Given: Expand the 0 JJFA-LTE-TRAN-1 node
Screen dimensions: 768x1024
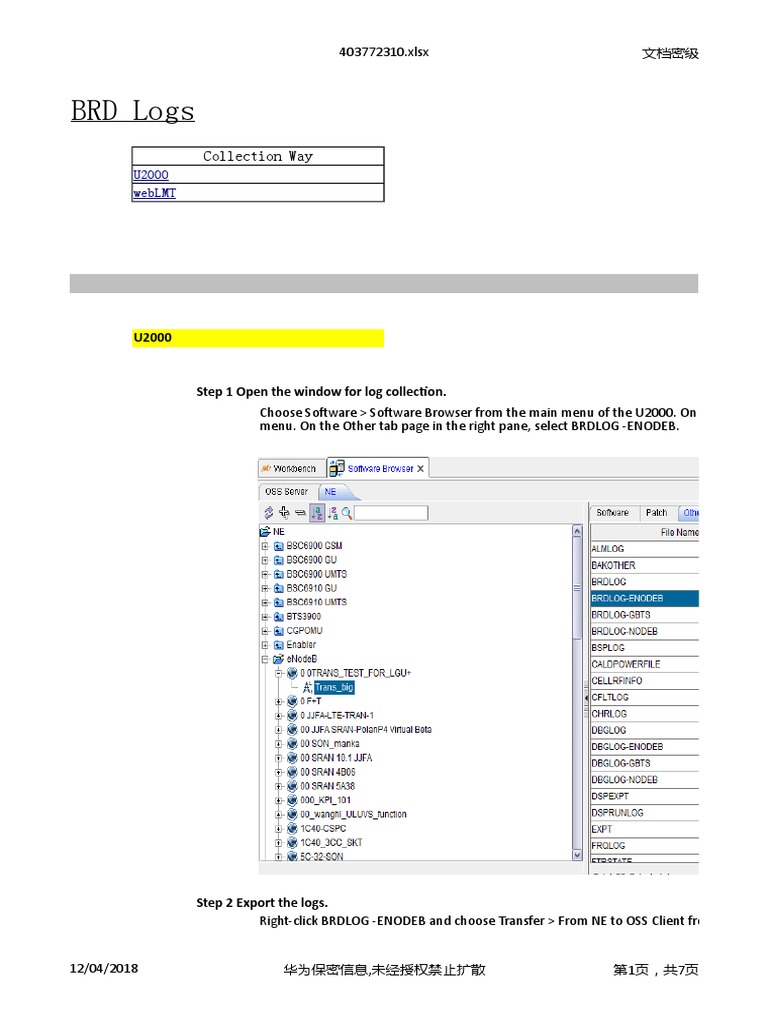Looking at the screenshot, I should click(x=279, y=716).
